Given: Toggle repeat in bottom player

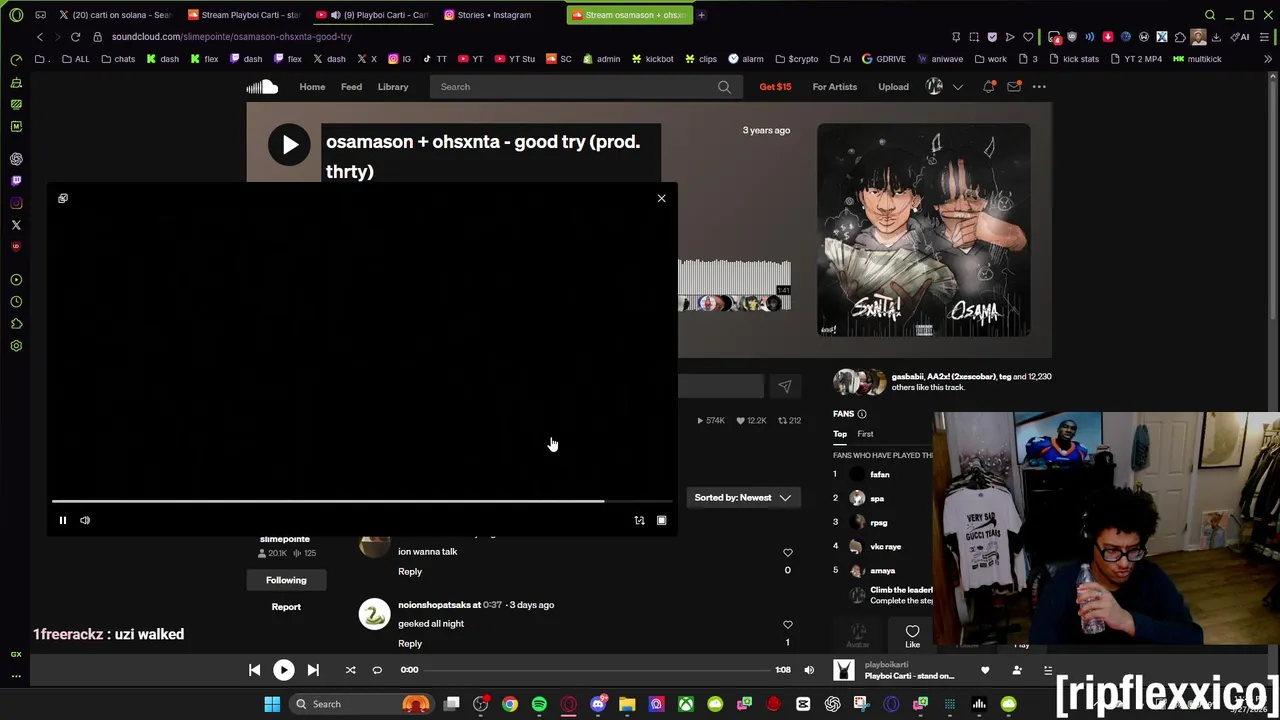Looking at the screenshot, I should 377,670.
